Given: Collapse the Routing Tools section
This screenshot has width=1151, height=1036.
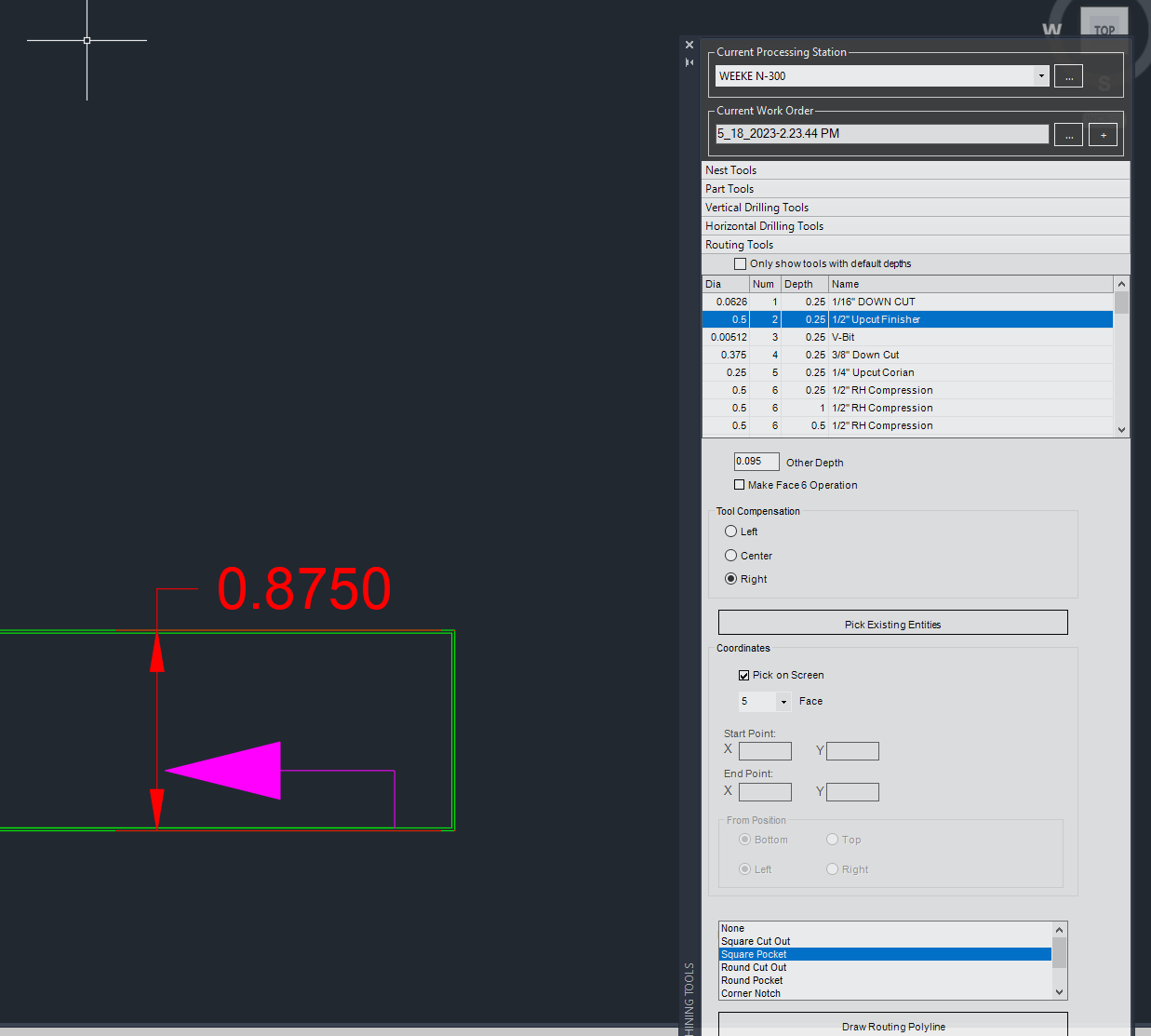Looking at the screenshot, I should coord(916,245).
